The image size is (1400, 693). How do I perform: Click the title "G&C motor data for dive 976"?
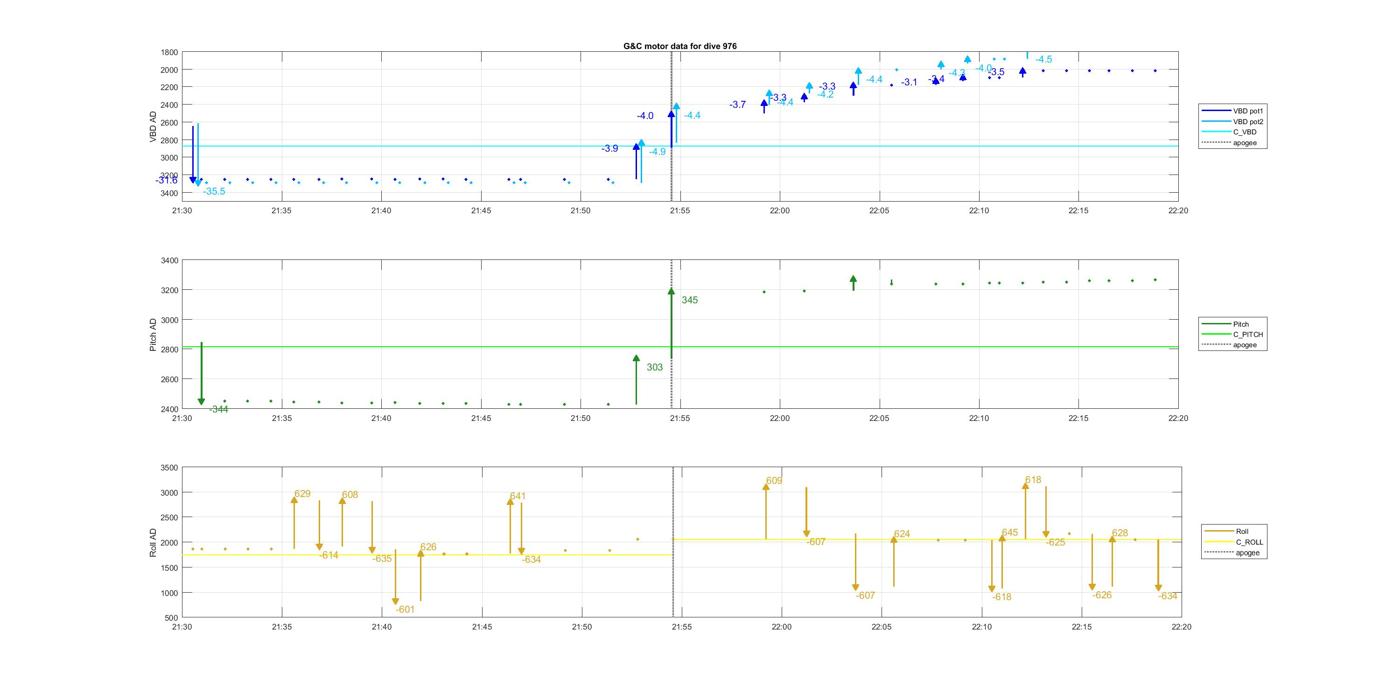pyautogui.click(x=680, y=47)
